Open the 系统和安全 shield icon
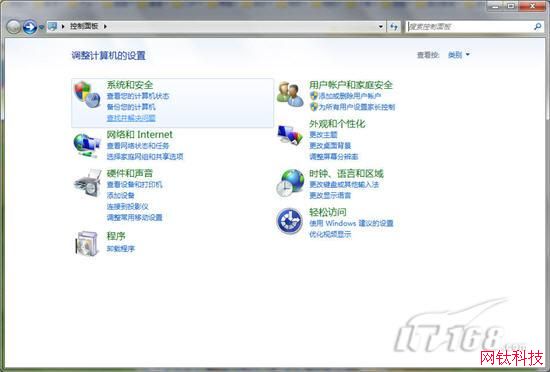Screen dimensions: 550x372 pyautogui.click(x=87, y=94)
